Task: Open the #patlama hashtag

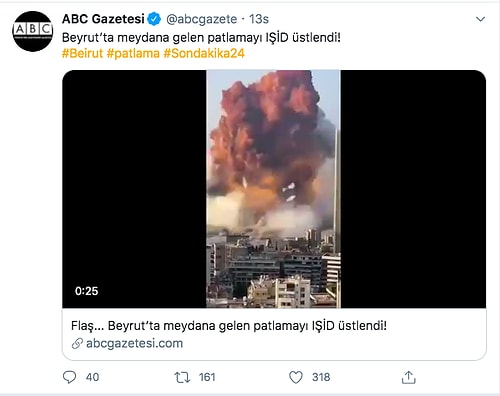Action: click(x=133, y=53)
